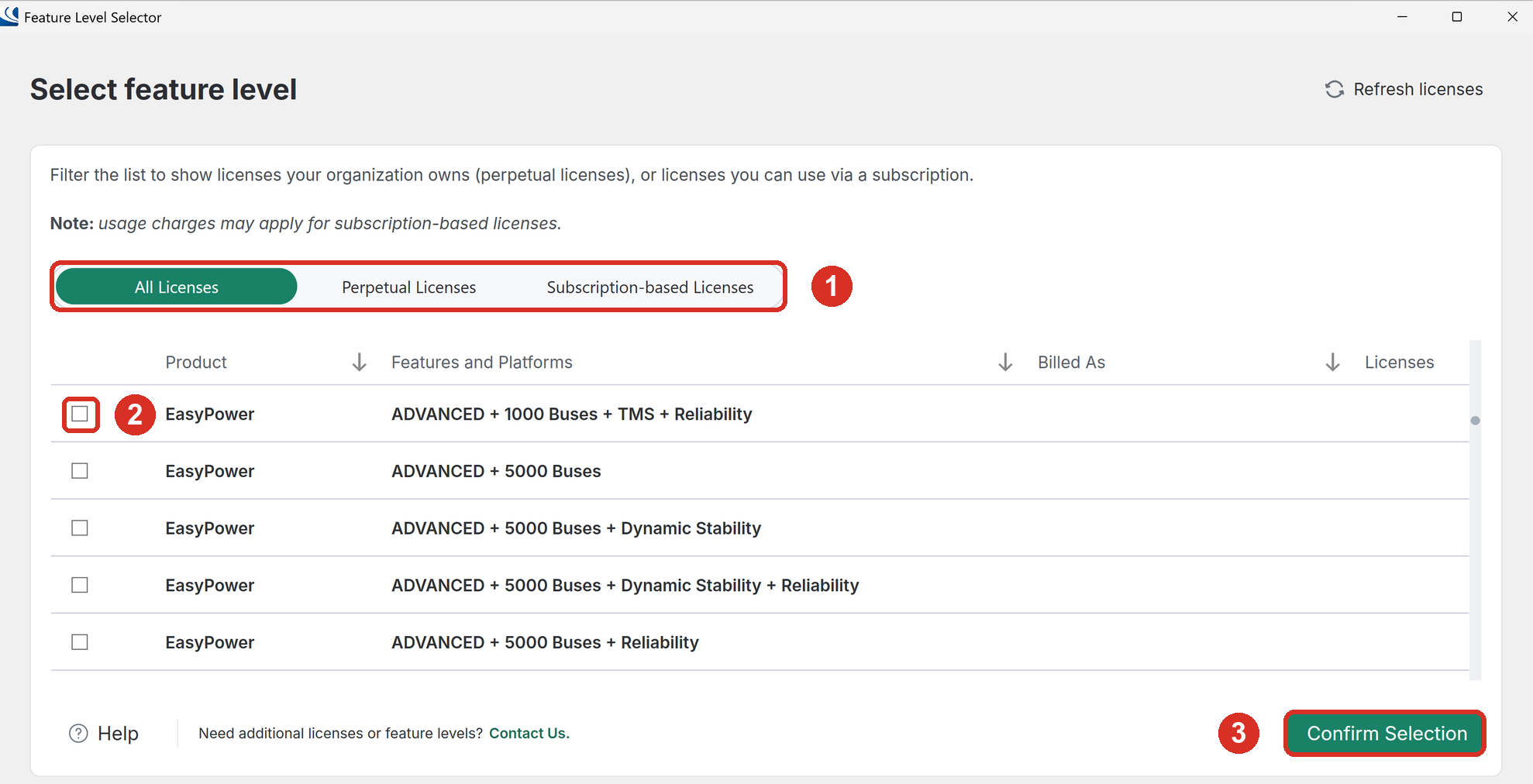Open the Contact Us link
This screenshot has height=784, width=1533.
pyautogui.click(x=529, y=733)
